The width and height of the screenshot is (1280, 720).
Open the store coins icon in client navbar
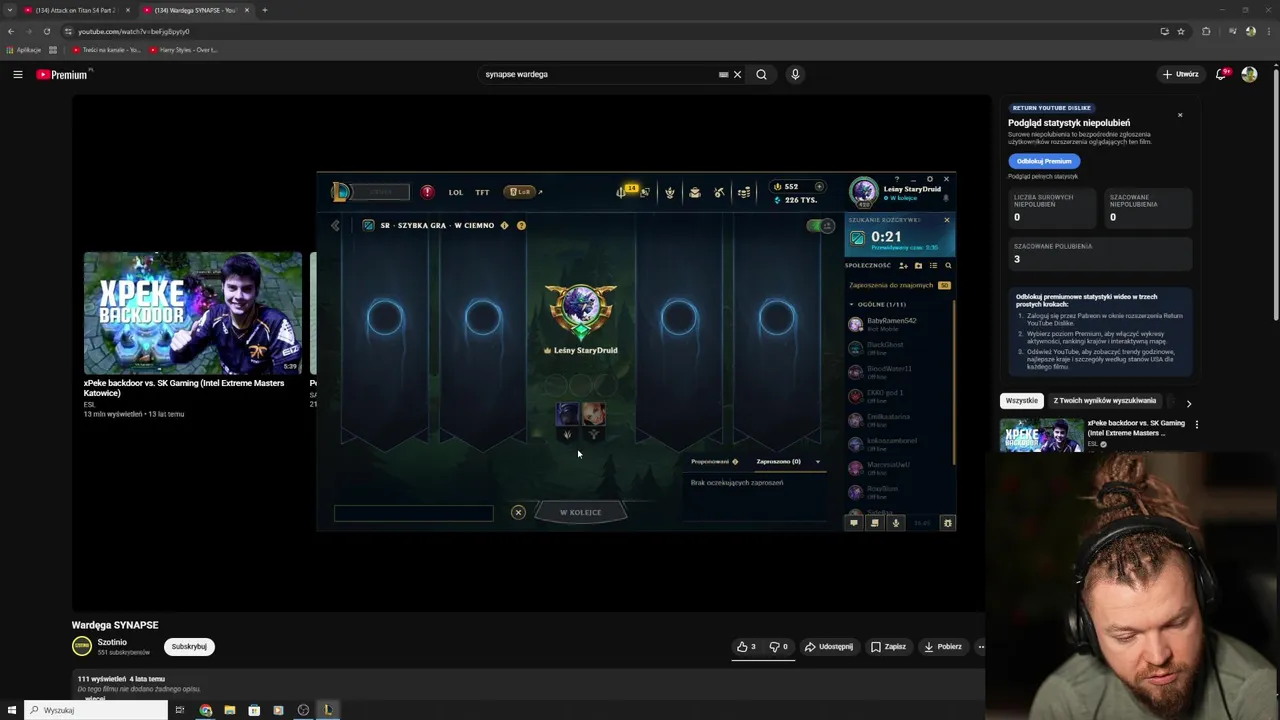point(744,192)
